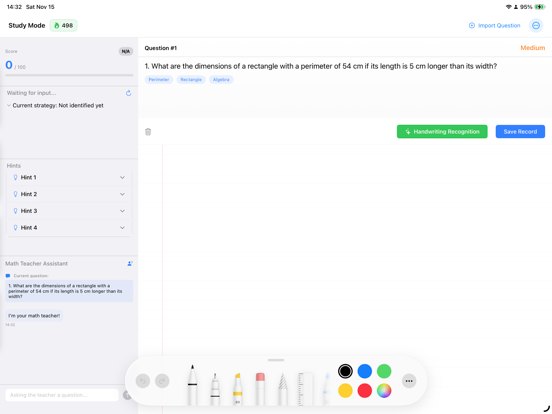Grab the drawing toolbar handle
The image size is (552, 414).
276,360
